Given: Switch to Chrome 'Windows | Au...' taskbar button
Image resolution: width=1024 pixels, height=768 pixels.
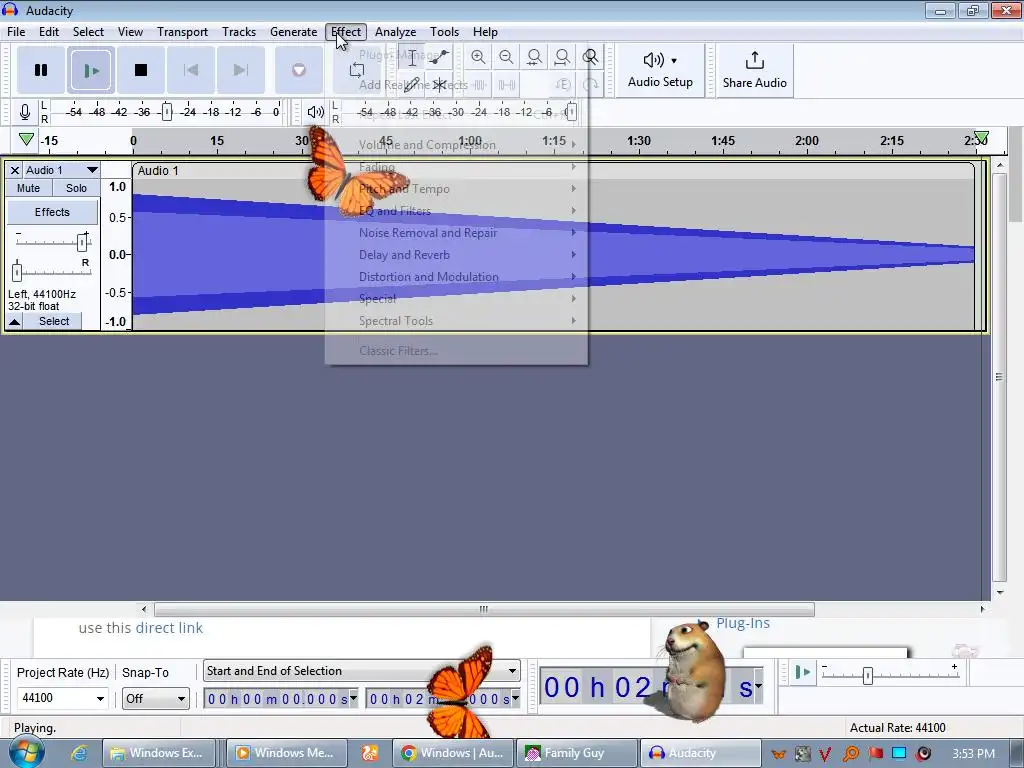Looking at the screenshot, I should click(452, 753).
